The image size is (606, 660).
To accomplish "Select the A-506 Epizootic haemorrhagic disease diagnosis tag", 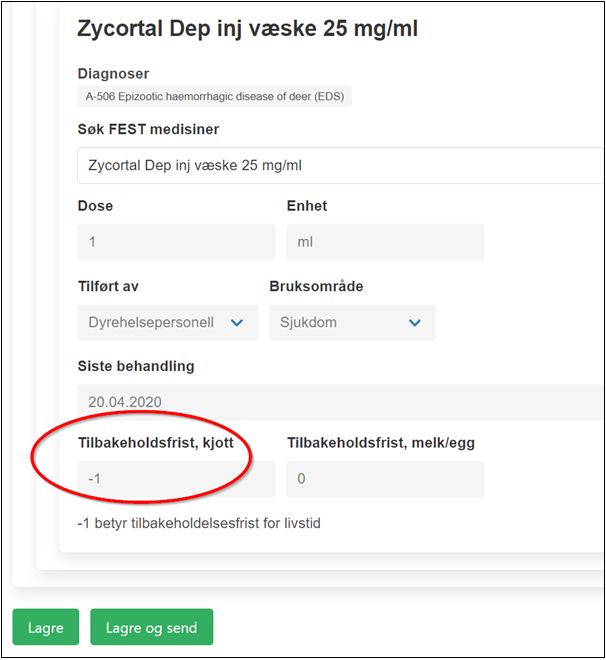I will click(x=215, y=97).
